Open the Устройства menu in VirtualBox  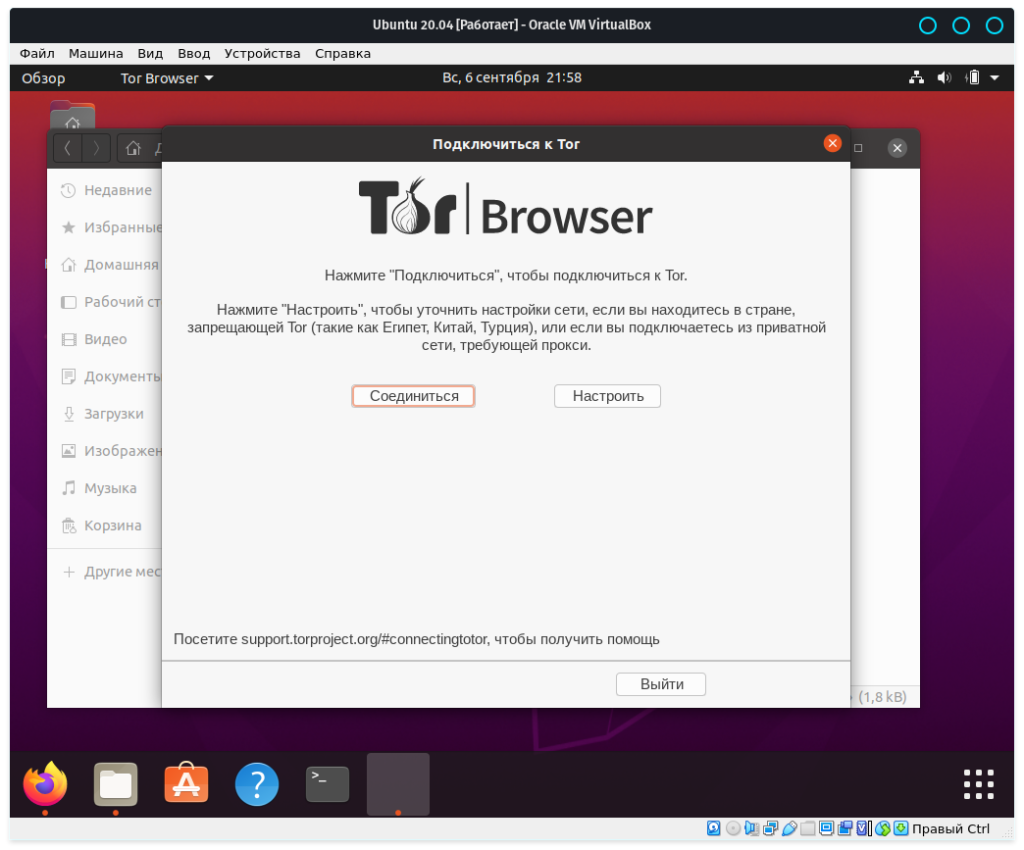[262, 53]
